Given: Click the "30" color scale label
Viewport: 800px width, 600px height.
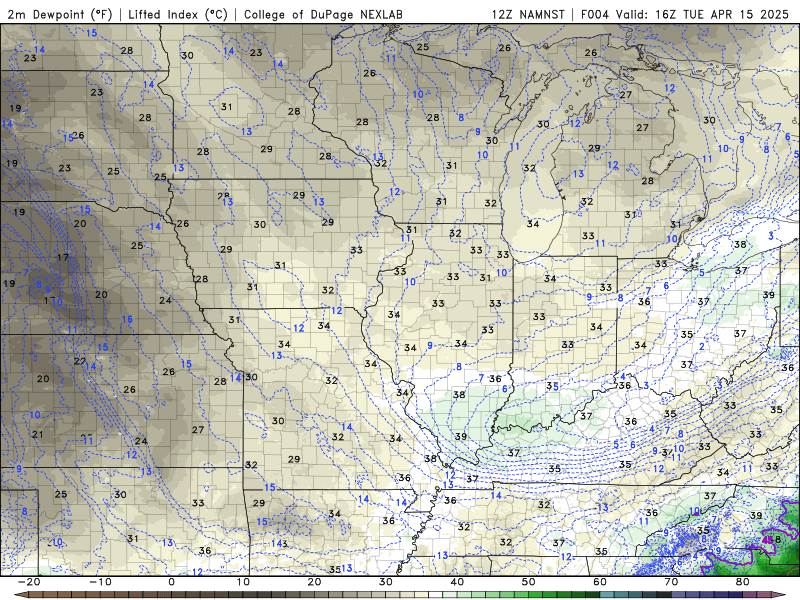Looking at the screenshot, I should [x=386, y=582].
